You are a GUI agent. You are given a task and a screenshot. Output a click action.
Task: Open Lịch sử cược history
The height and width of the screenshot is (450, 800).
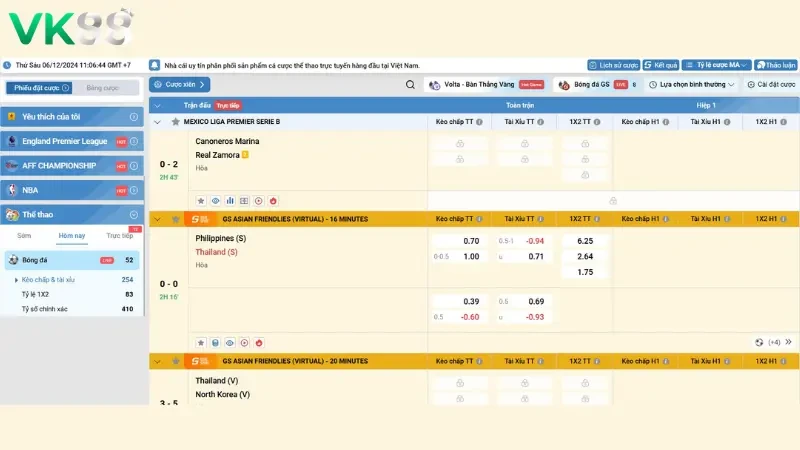click(613, 64)
